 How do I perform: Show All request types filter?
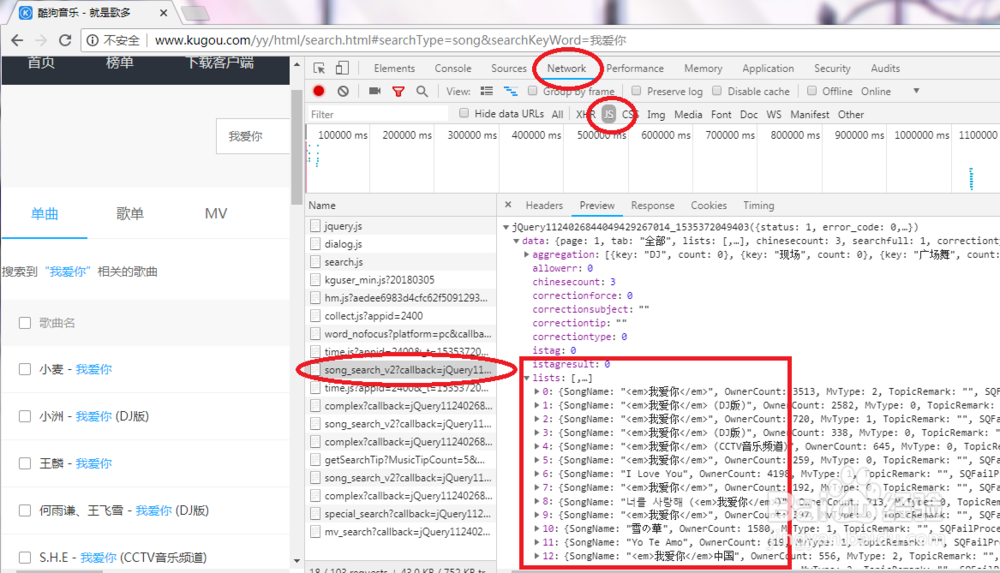click(557, 114)
